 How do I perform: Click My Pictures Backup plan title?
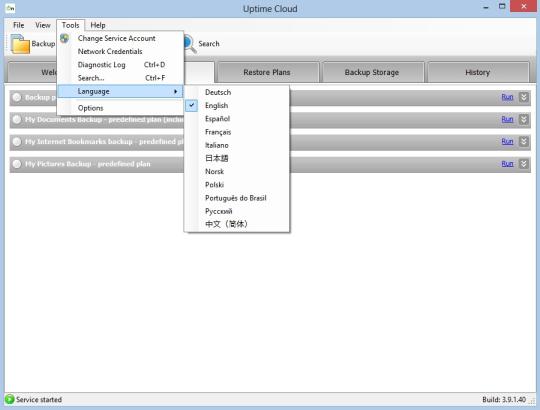tap(88, 164)
